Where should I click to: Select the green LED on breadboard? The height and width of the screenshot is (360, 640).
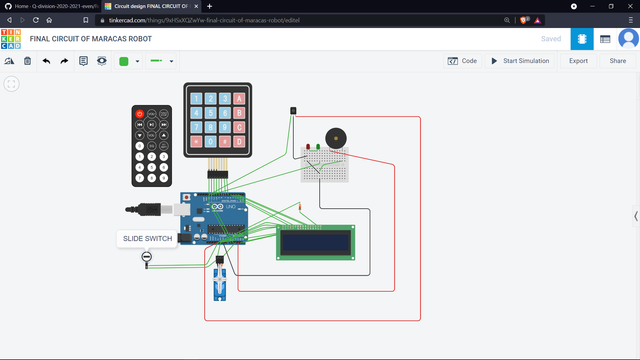(318, 147)
